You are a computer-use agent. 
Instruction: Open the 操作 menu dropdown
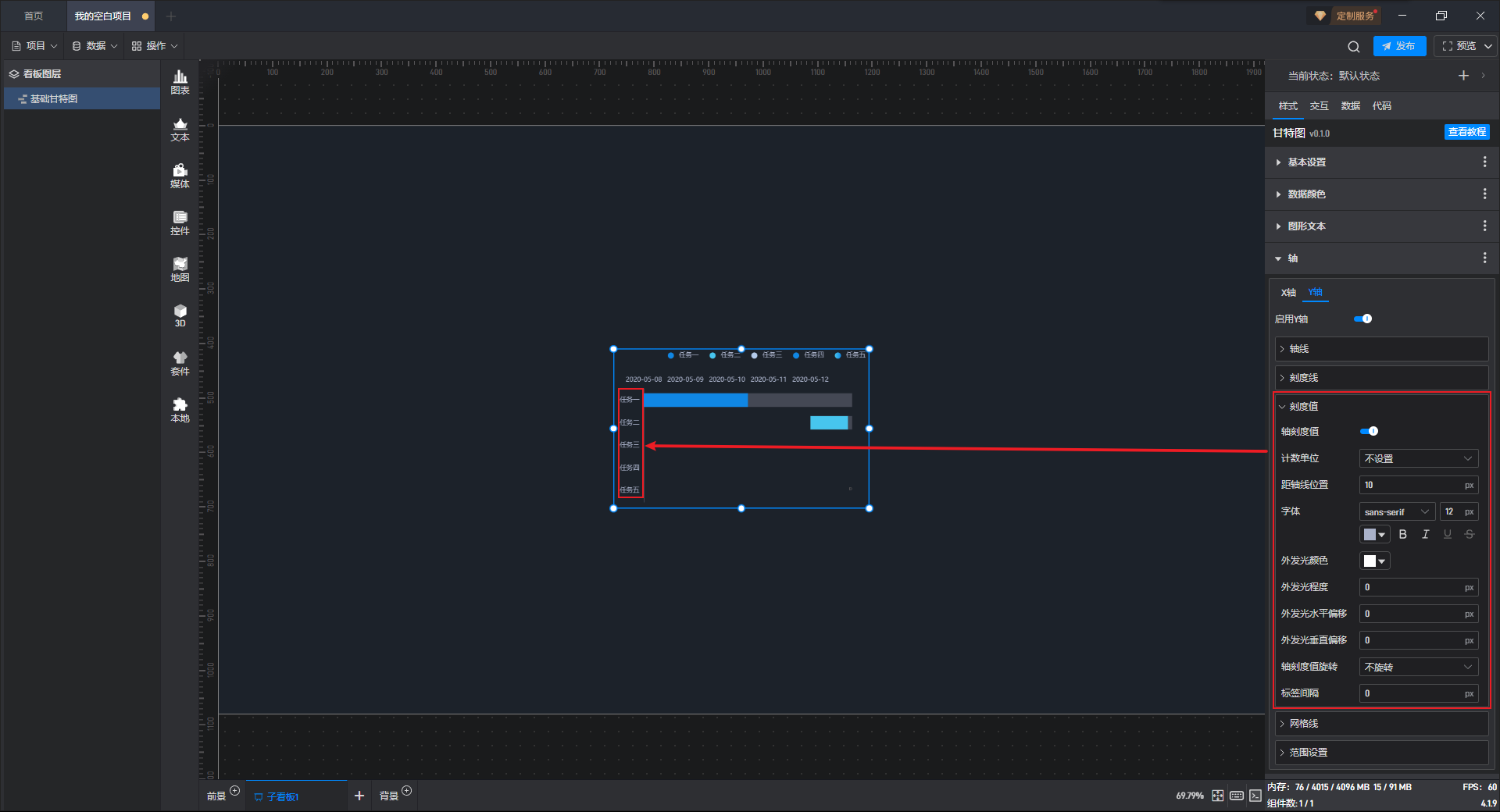click(155, 46)
